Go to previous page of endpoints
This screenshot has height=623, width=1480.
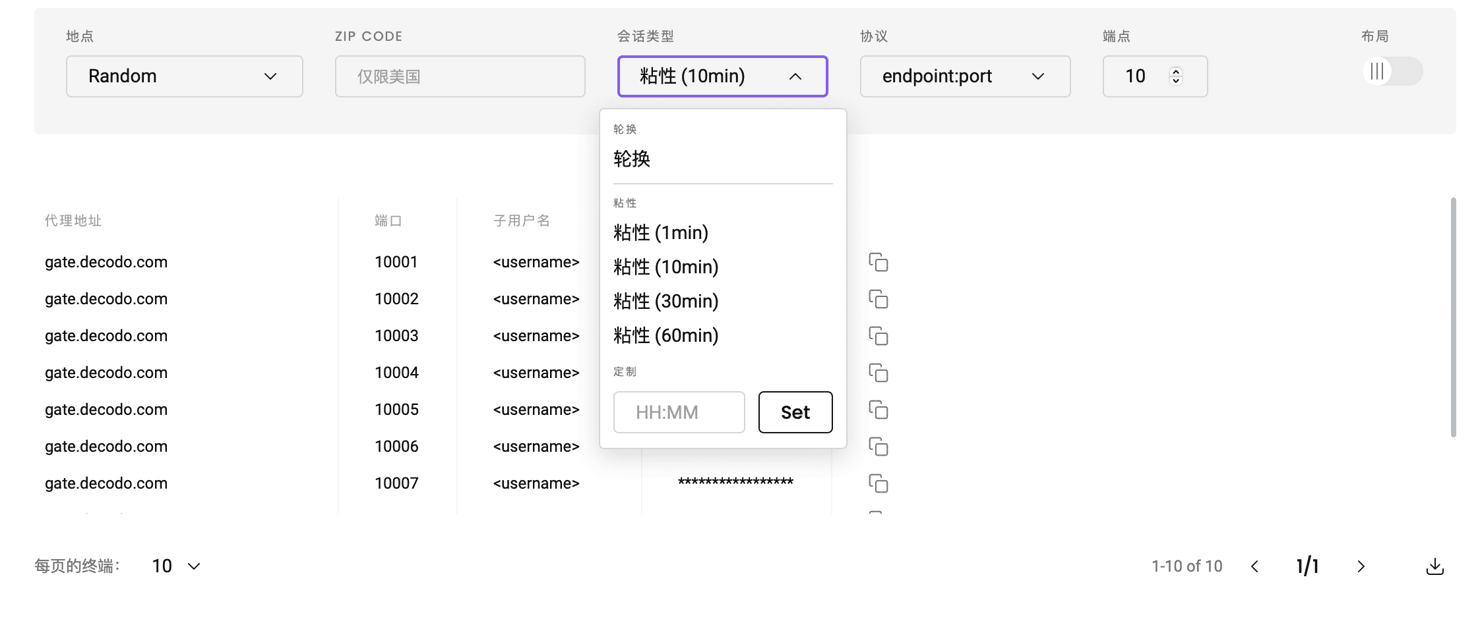[x=1255, y=567]
